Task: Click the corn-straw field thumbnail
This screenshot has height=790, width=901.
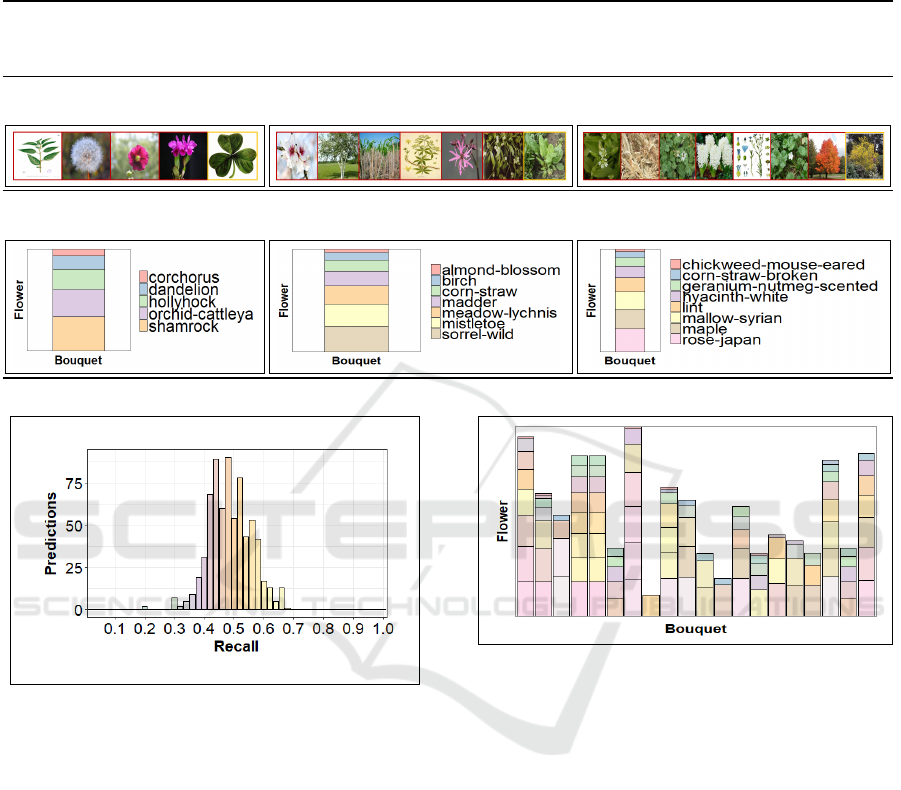Action: coord(379,156)
